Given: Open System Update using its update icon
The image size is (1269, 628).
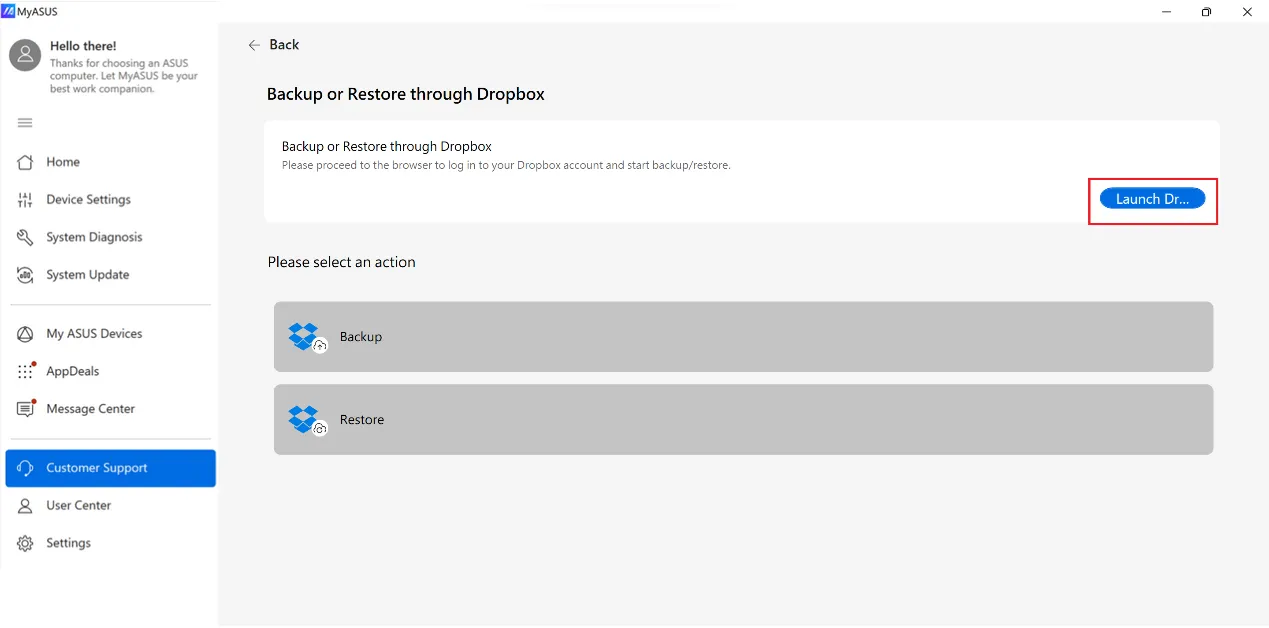Looking at the screenshot, I should coord(24,274).
